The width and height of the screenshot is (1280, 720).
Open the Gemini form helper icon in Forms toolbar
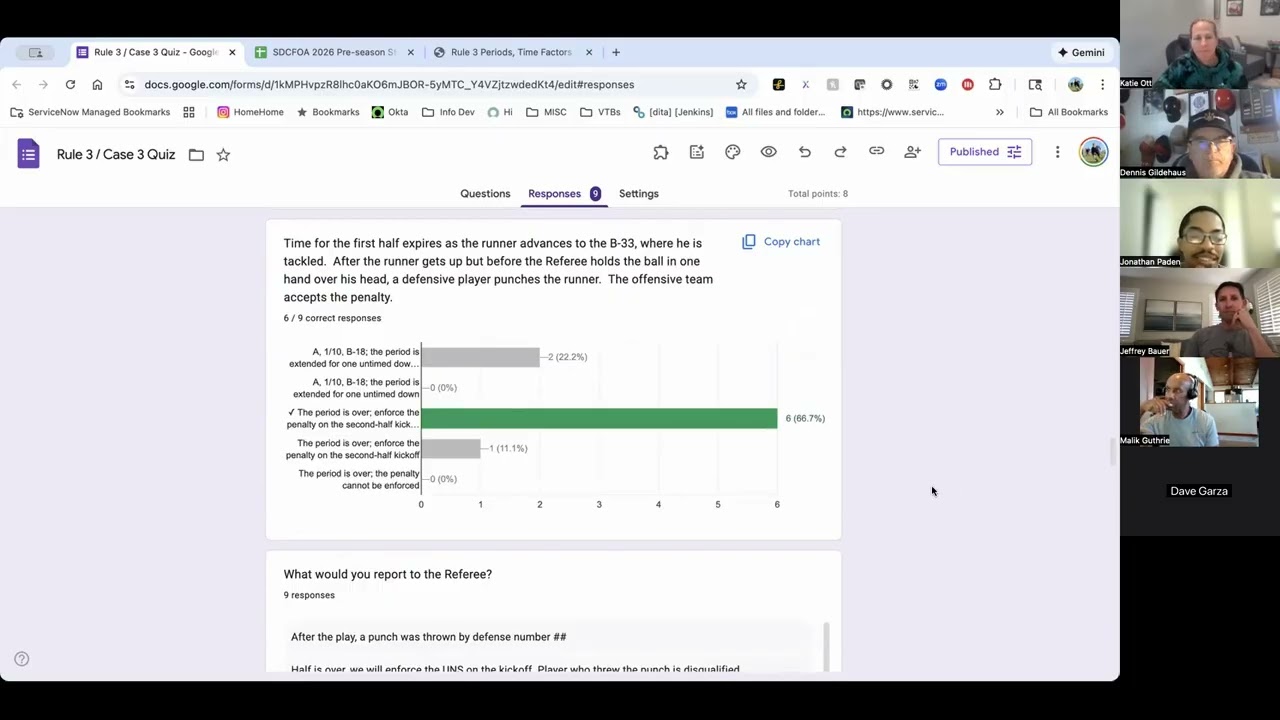click(x=697, y=152)
